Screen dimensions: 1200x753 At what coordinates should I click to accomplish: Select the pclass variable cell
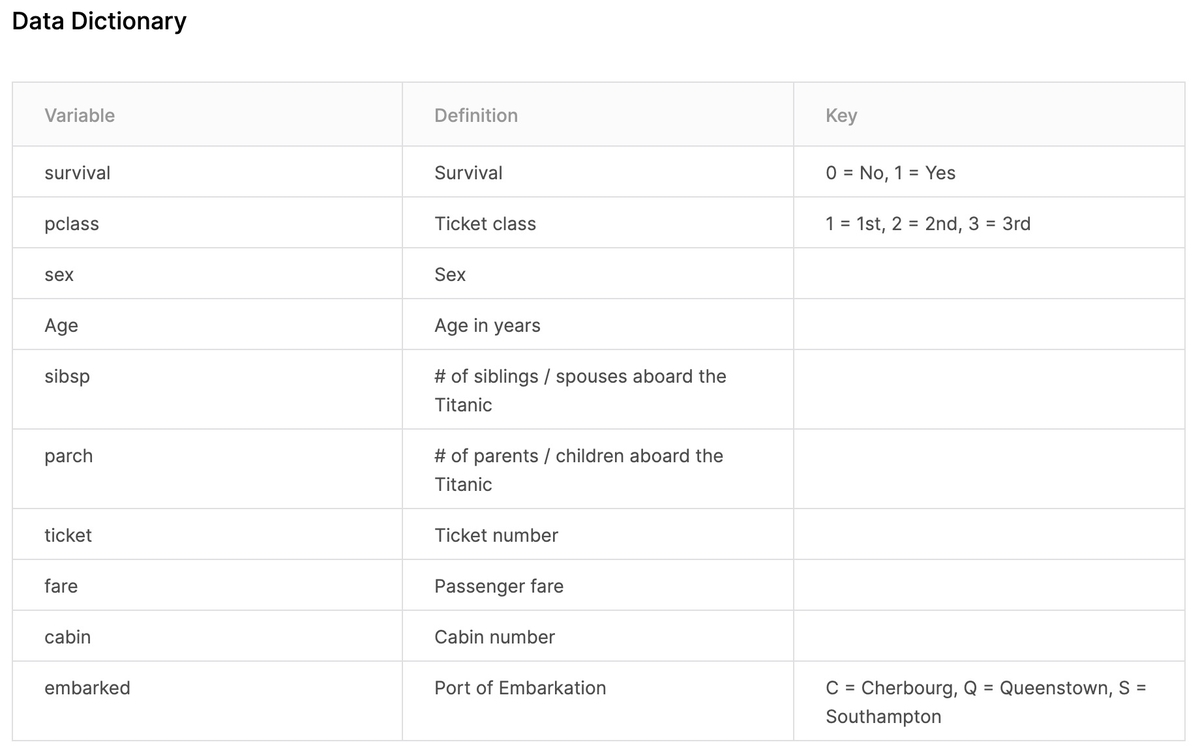[72, 224]
